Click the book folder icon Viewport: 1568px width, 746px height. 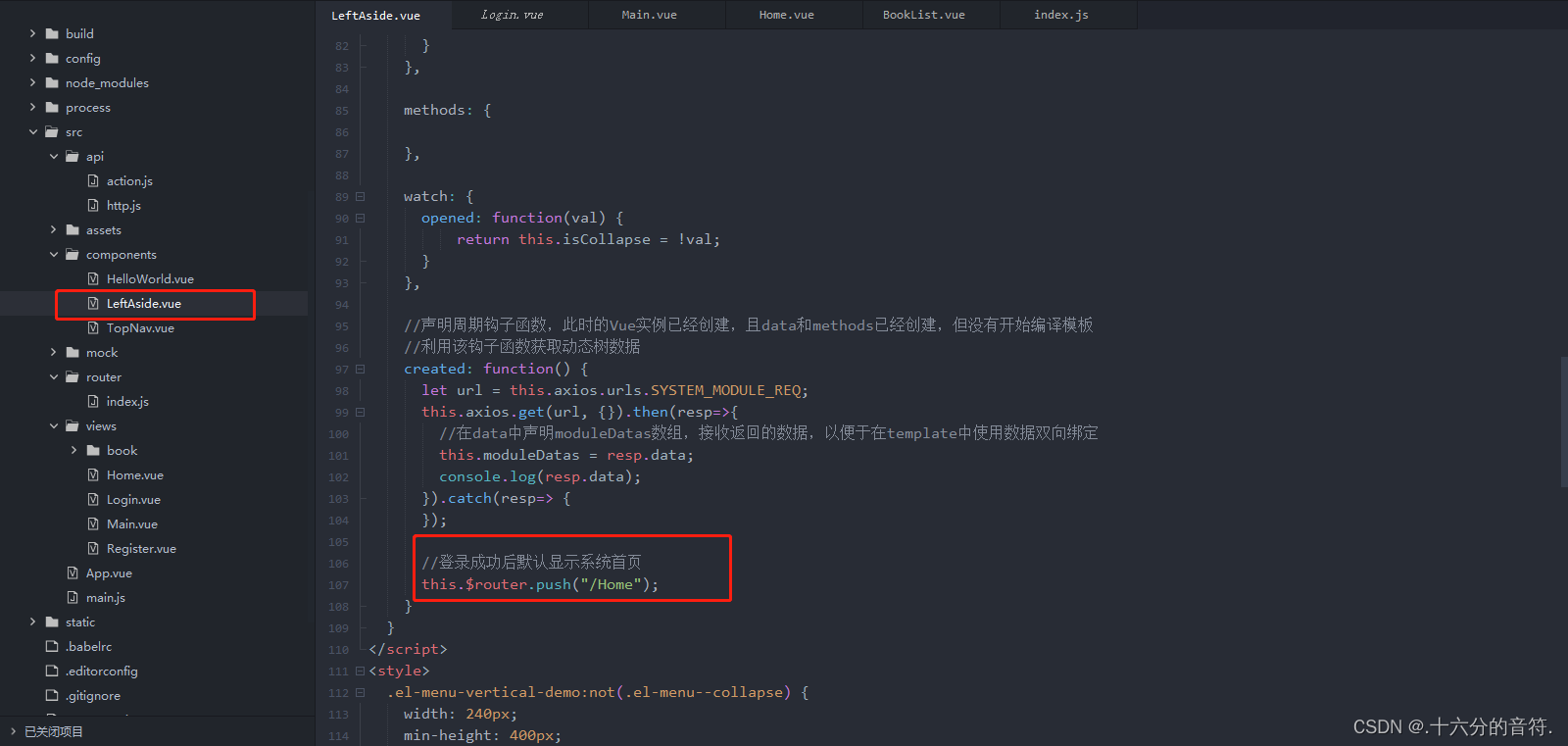pos(93,450)
